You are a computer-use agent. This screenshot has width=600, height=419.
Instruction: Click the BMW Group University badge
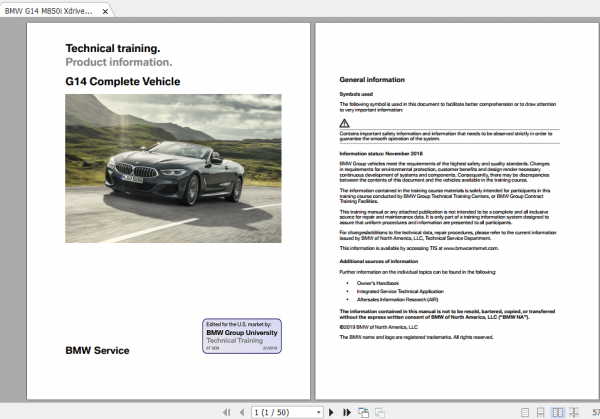[x=242, y=336]
